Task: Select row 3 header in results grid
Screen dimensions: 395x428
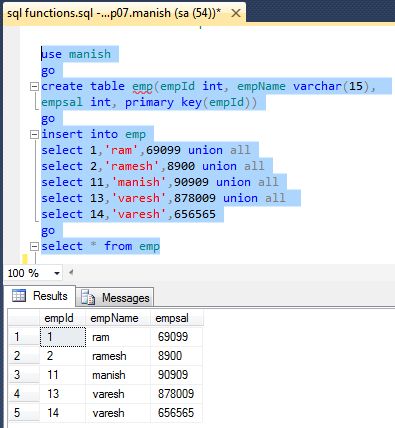Action: coord(24,375)
